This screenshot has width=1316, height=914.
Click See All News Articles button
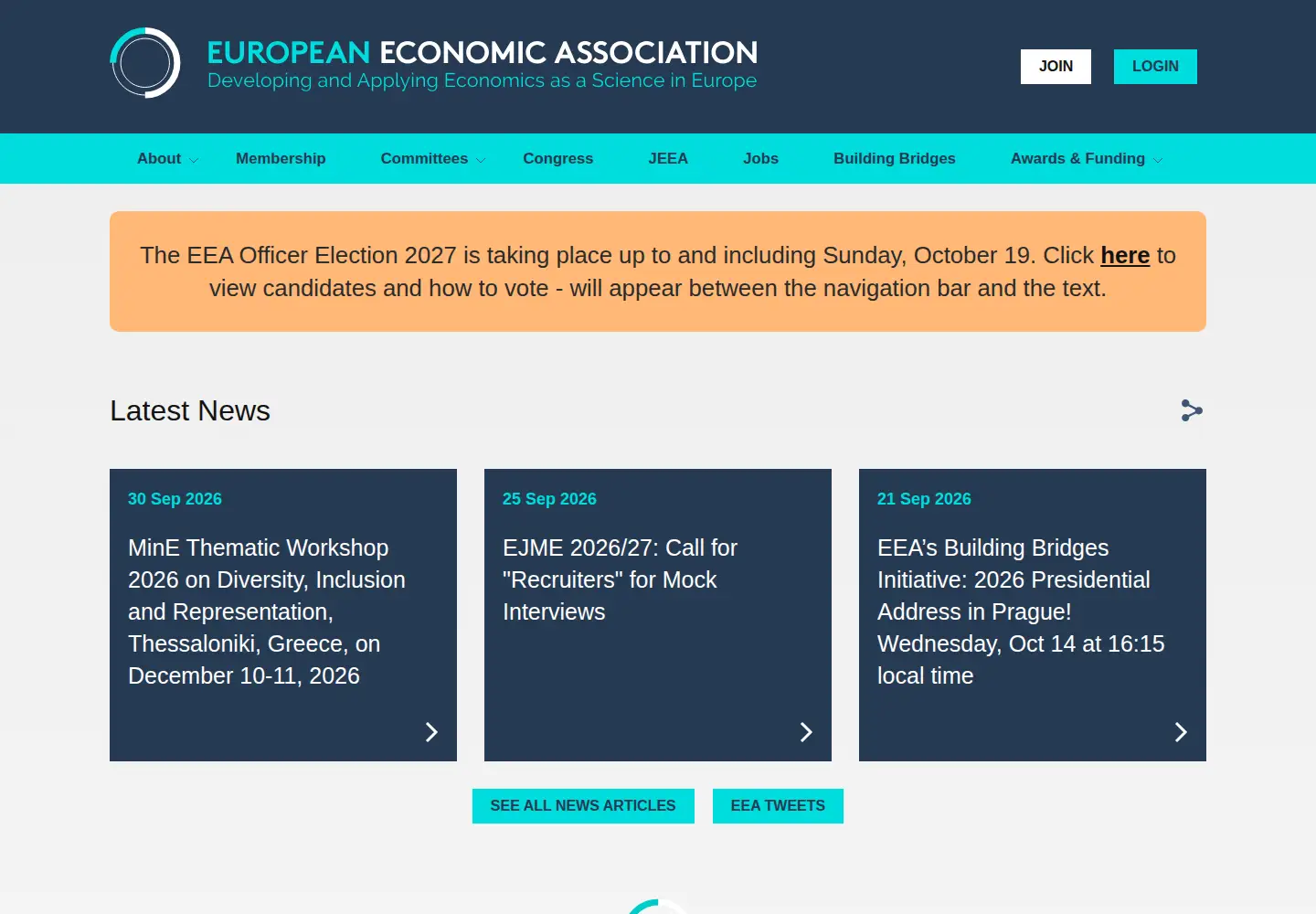point(583,806)
